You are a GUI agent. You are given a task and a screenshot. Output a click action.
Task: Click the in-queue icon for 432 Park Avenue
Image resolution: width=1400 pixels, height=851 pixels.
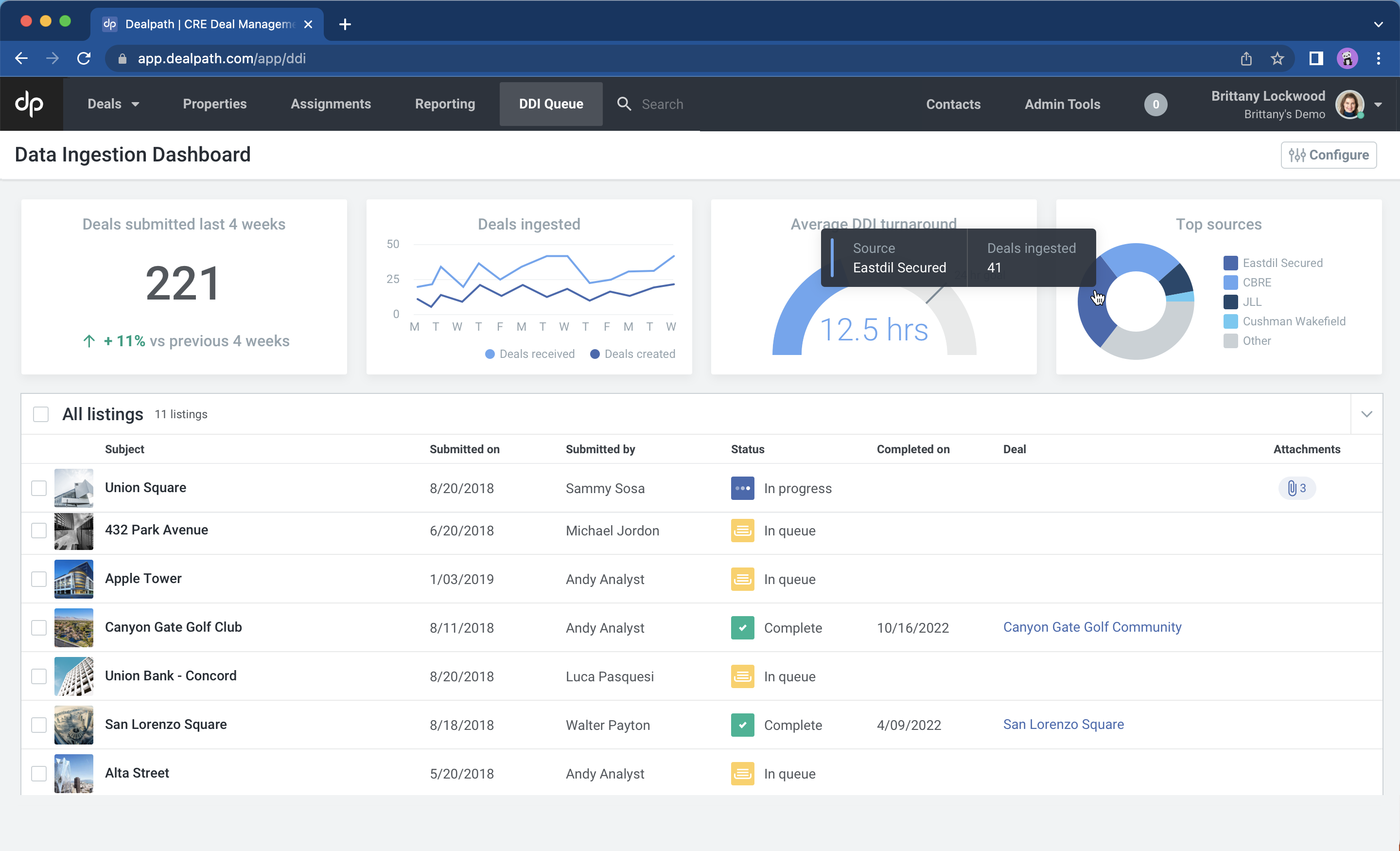click(x=742, y=531)
